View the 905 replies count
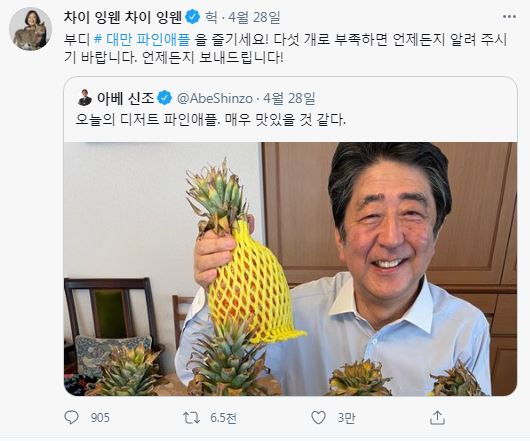530x441 pixels. pyautogui.click(x=100, y=418)
